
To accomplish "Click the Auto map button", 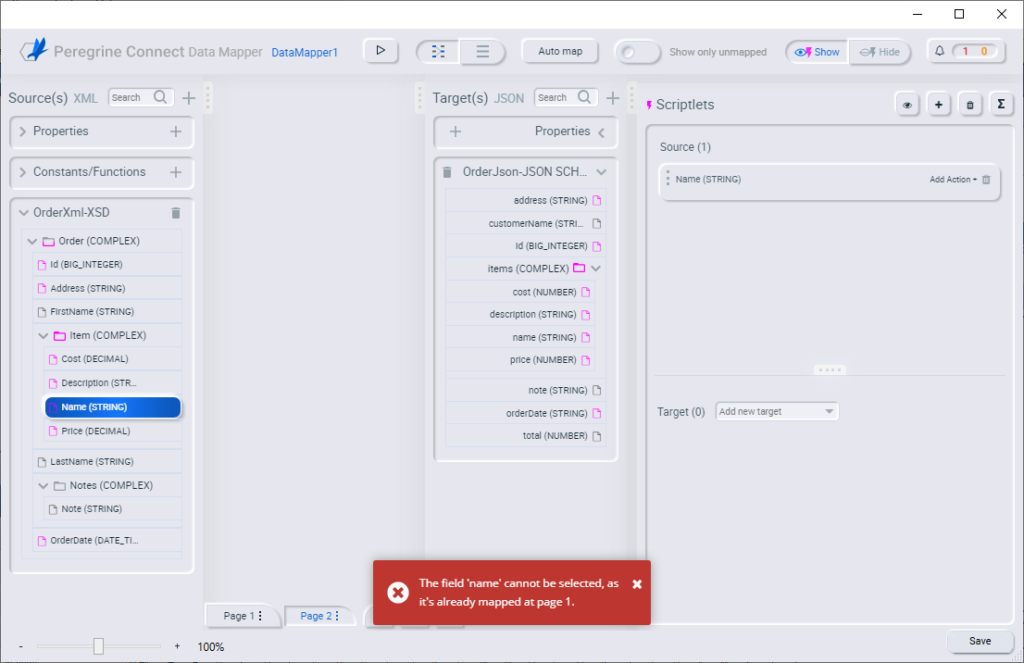I will tap(560, 50).
